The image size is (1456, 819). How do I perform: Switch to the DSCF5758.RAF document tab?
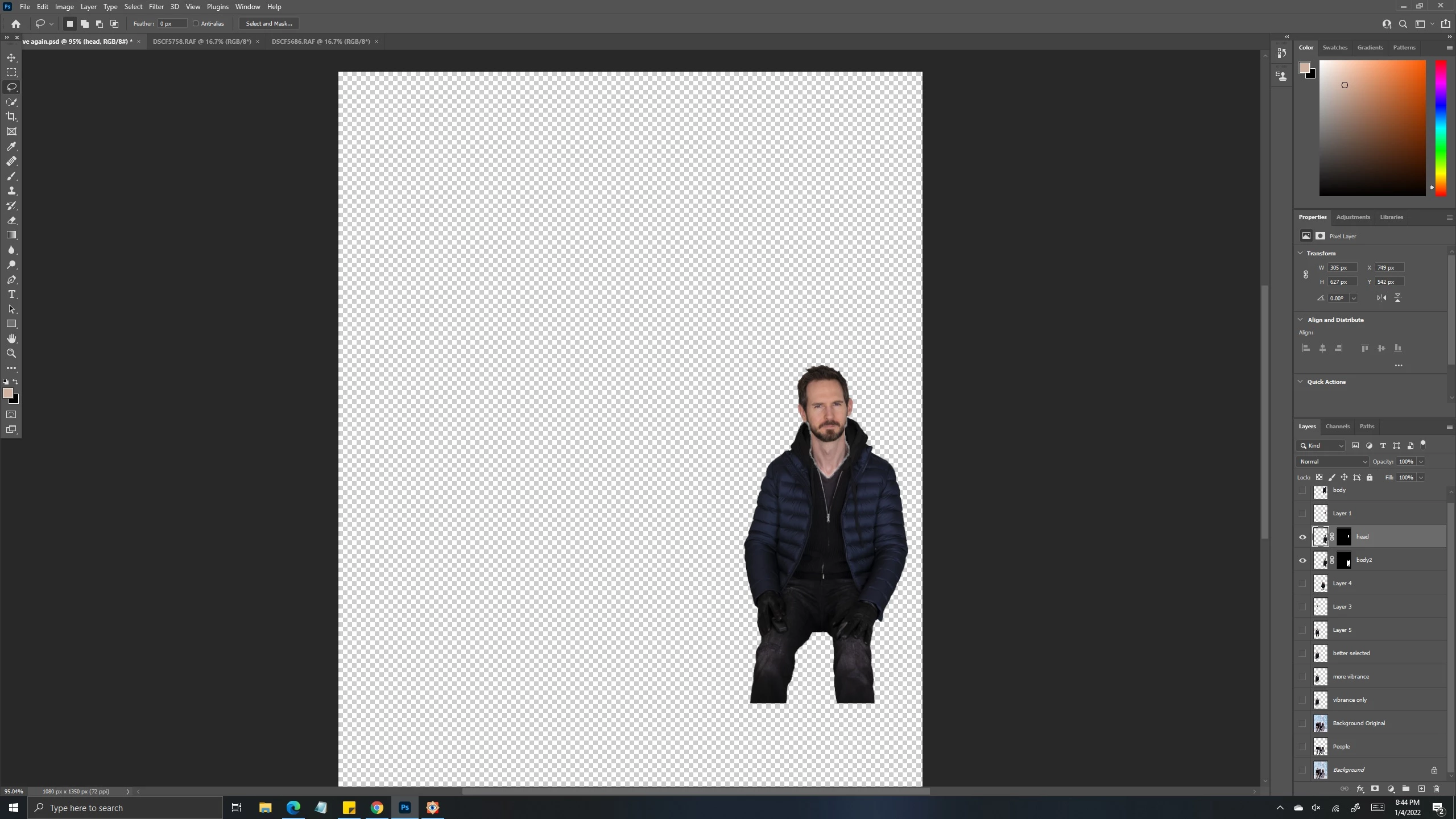pos(202,42)
